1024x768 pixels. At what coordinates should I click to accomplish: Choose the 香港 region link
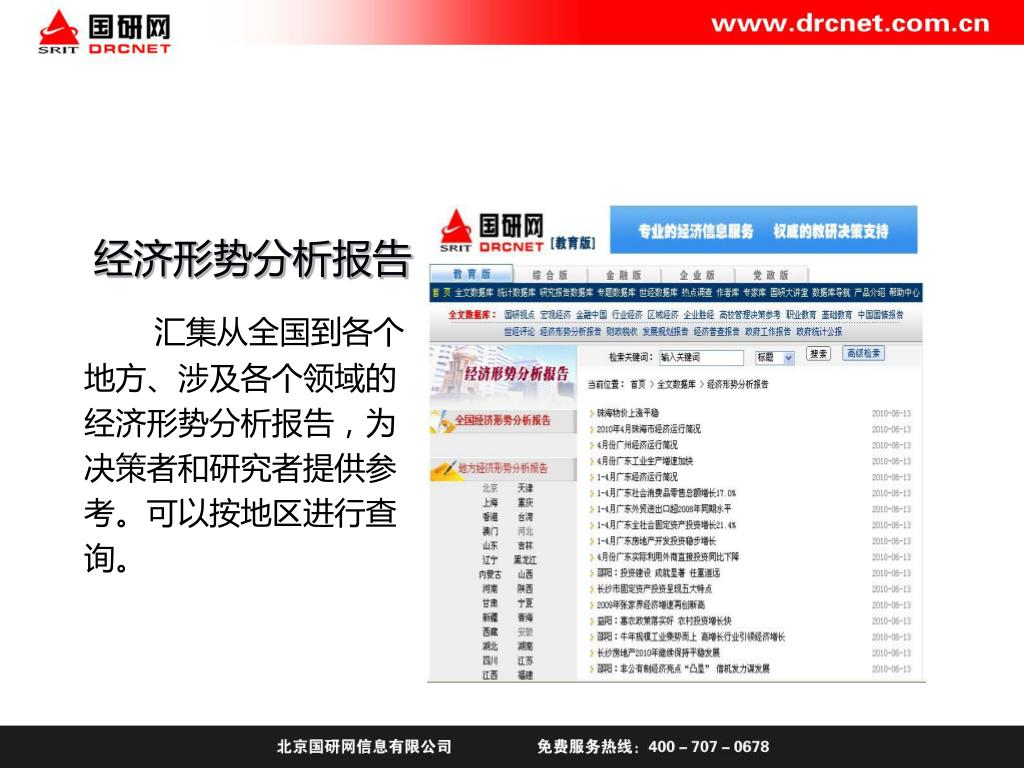[490, 517]
